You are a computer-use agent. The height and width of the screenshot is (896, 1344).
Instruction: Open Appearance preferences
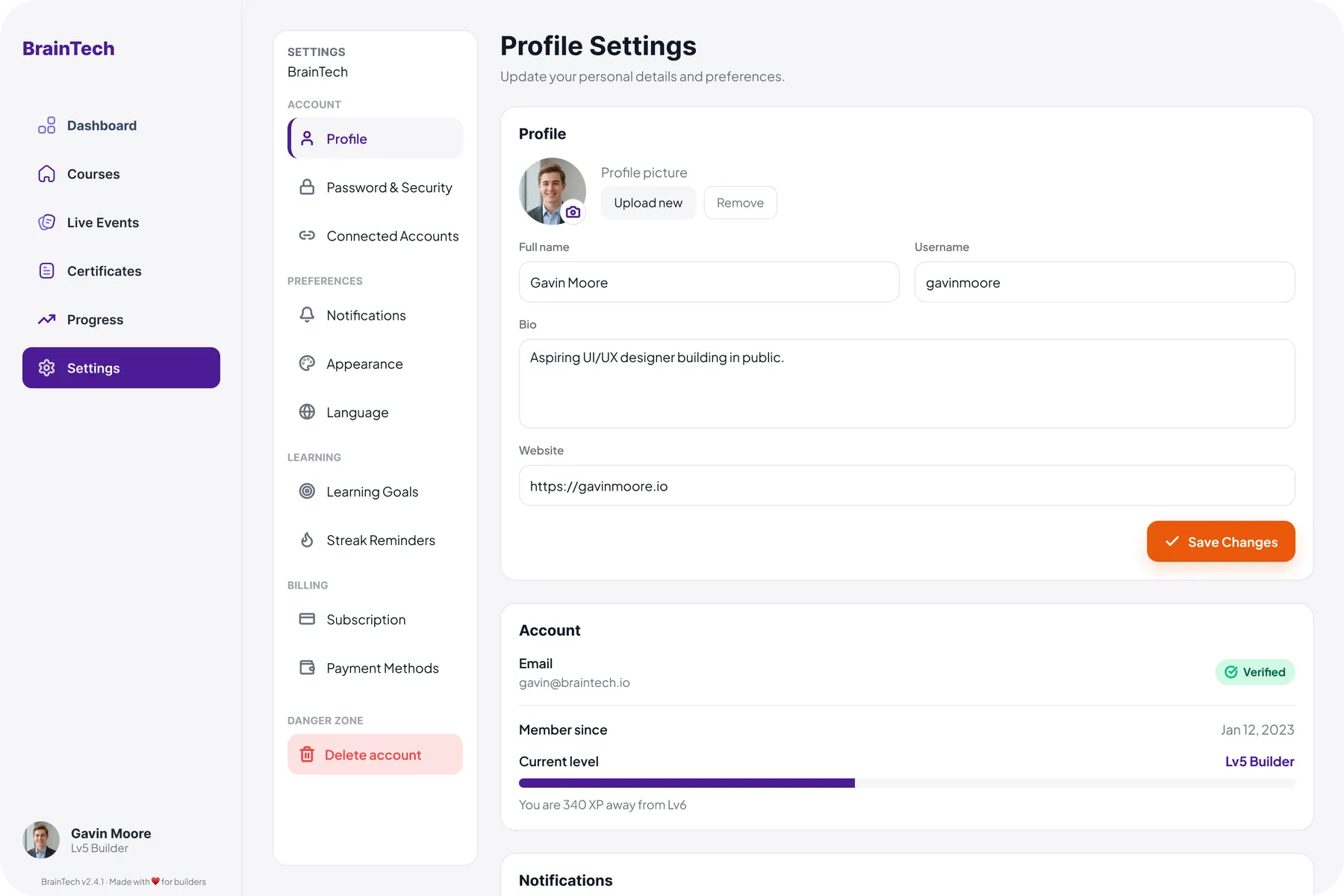(375, 364)
